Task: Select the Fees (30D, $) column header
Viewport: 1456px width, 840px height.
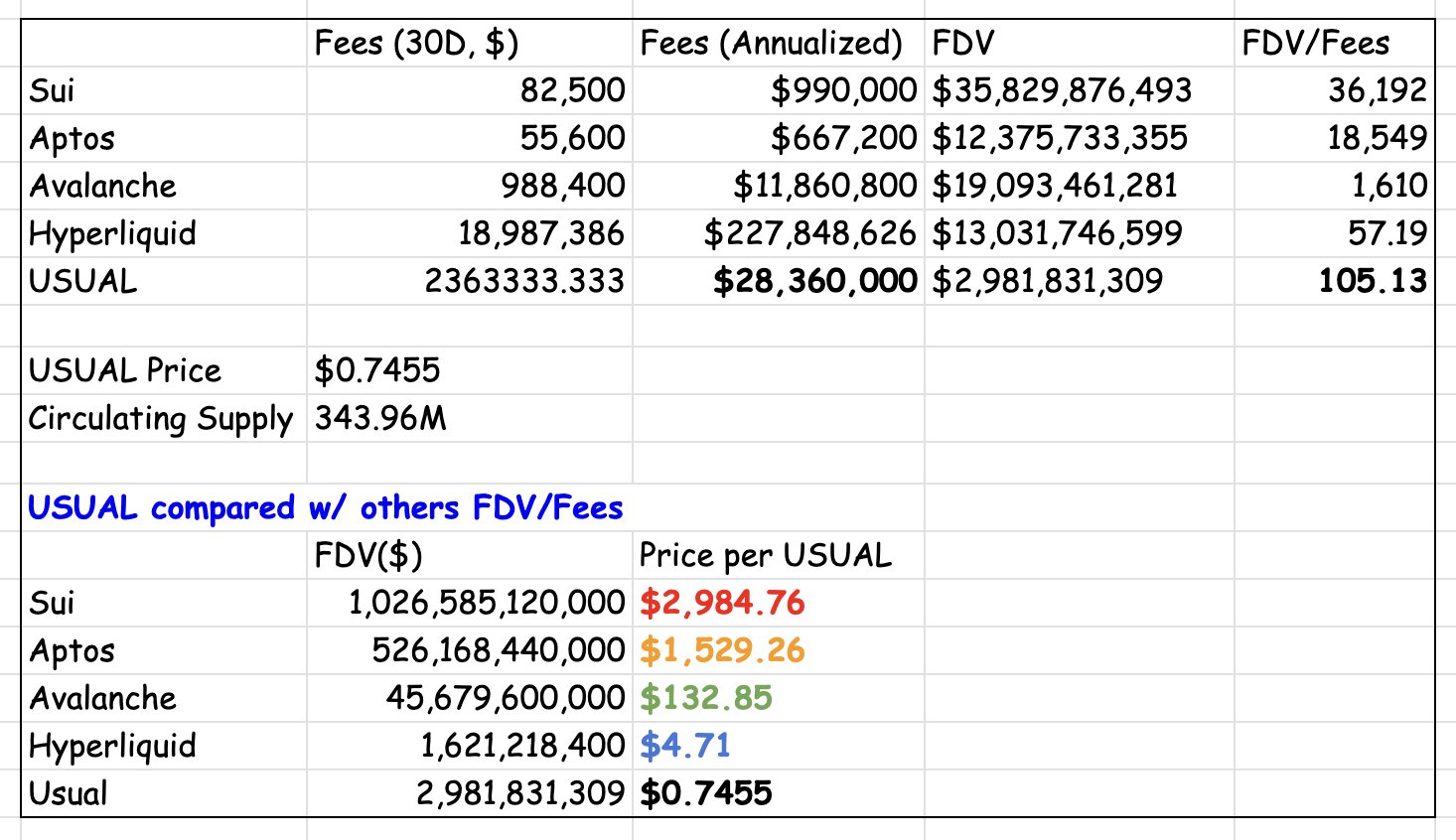Action: pyautogui.click(x=416, y=44)
